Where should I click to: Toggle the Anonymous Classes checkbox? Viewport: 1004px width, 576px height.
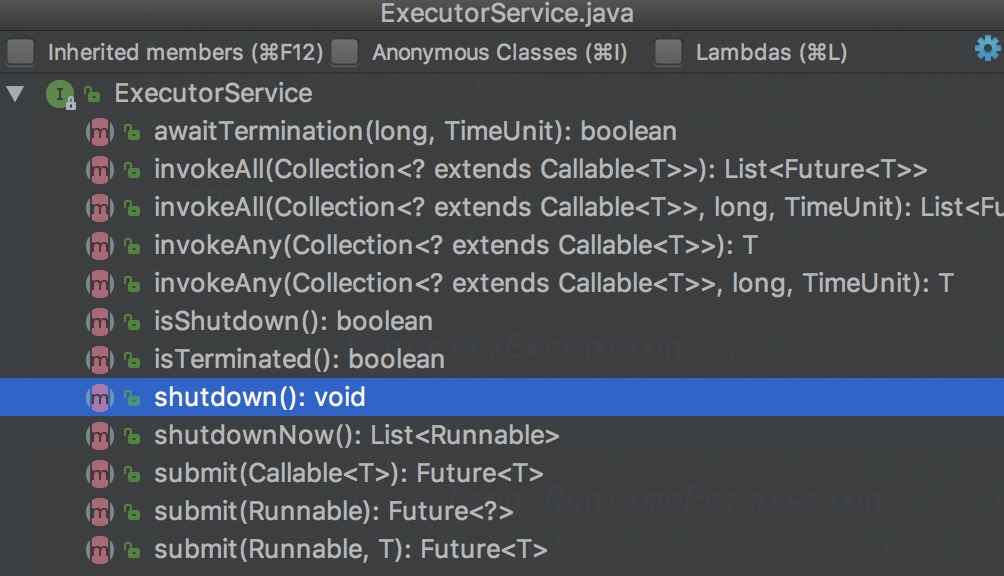point(345,52)
